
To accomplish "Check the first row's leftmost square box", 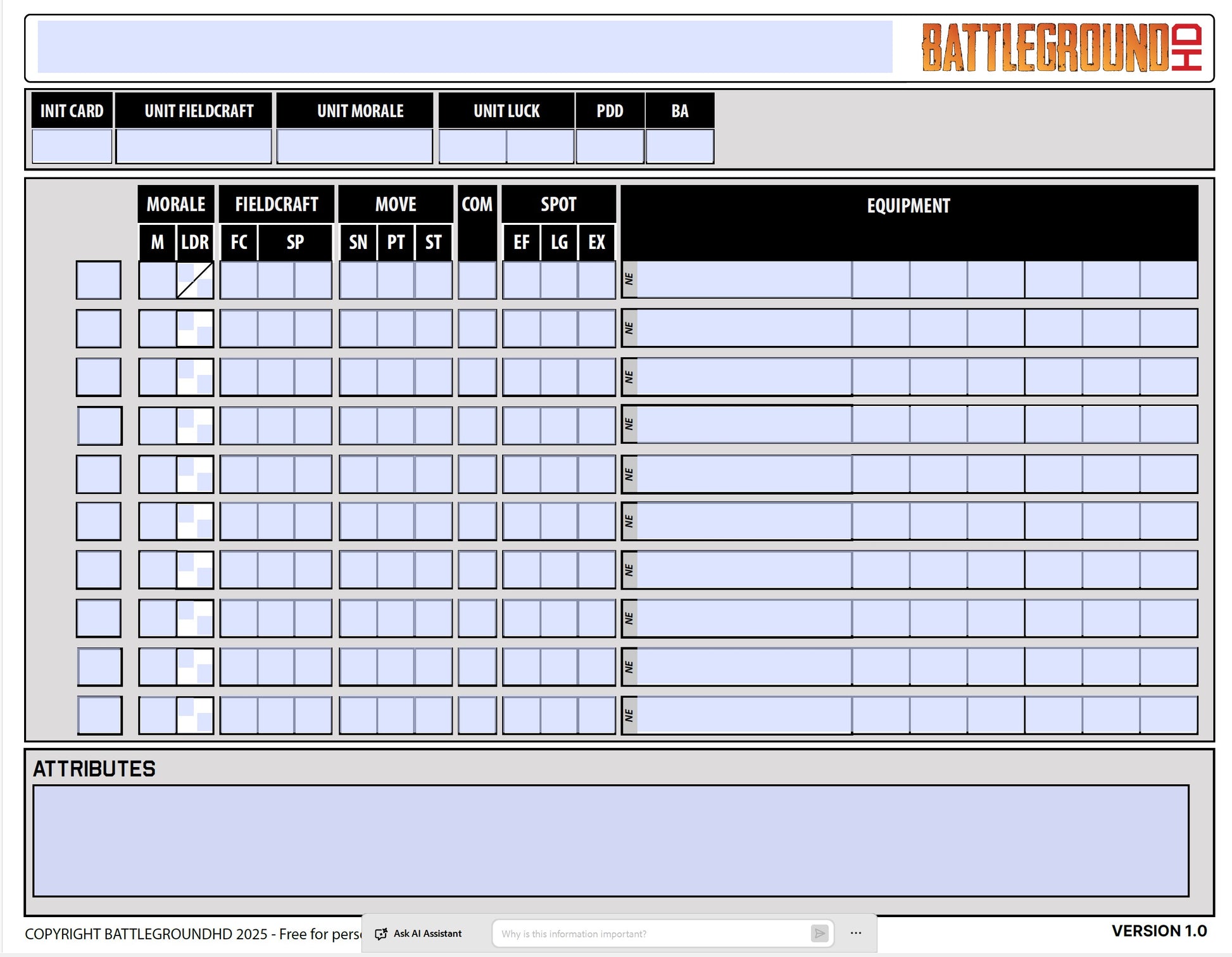I will [99, 280].
